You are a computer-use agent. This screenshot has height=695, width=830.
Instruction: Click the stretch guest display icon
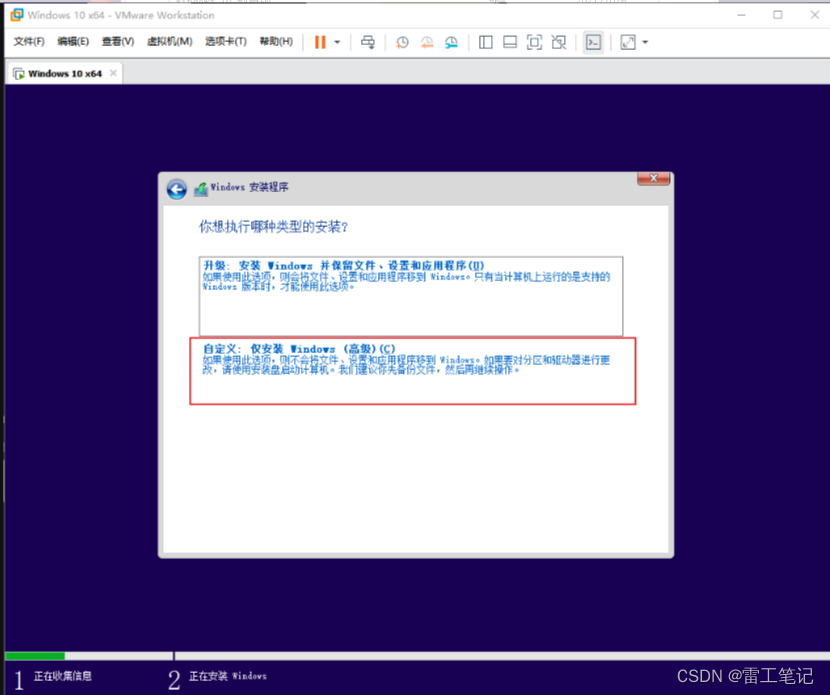[628, 42]
